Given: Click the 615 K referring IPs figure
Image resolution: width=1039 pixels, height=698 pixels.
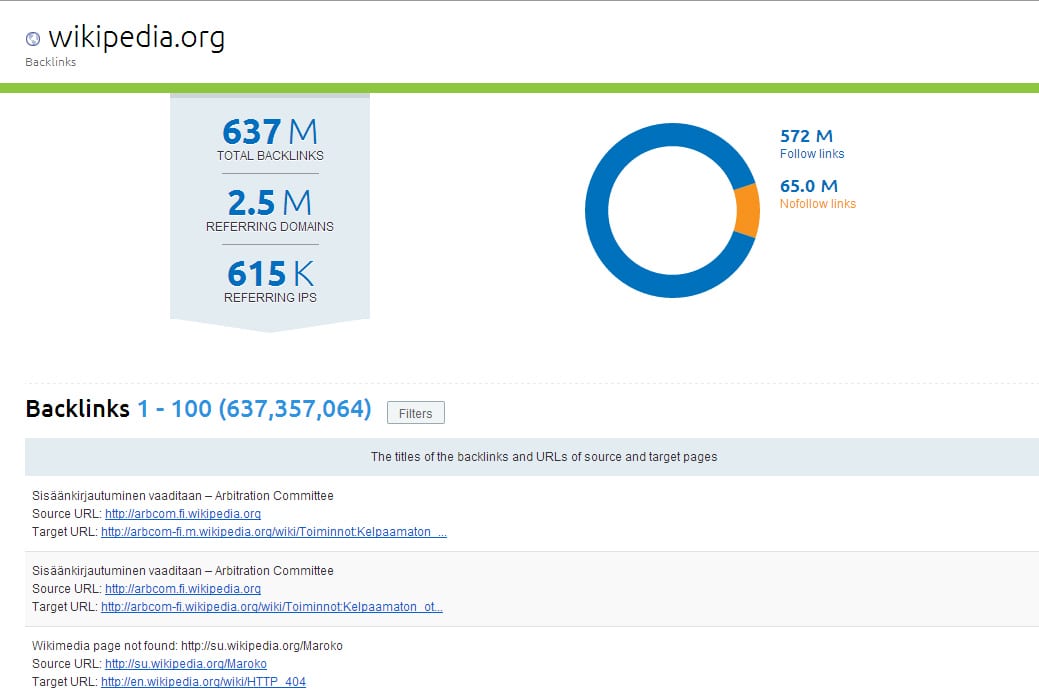Looking at the screenshot, I should (270, 273).
